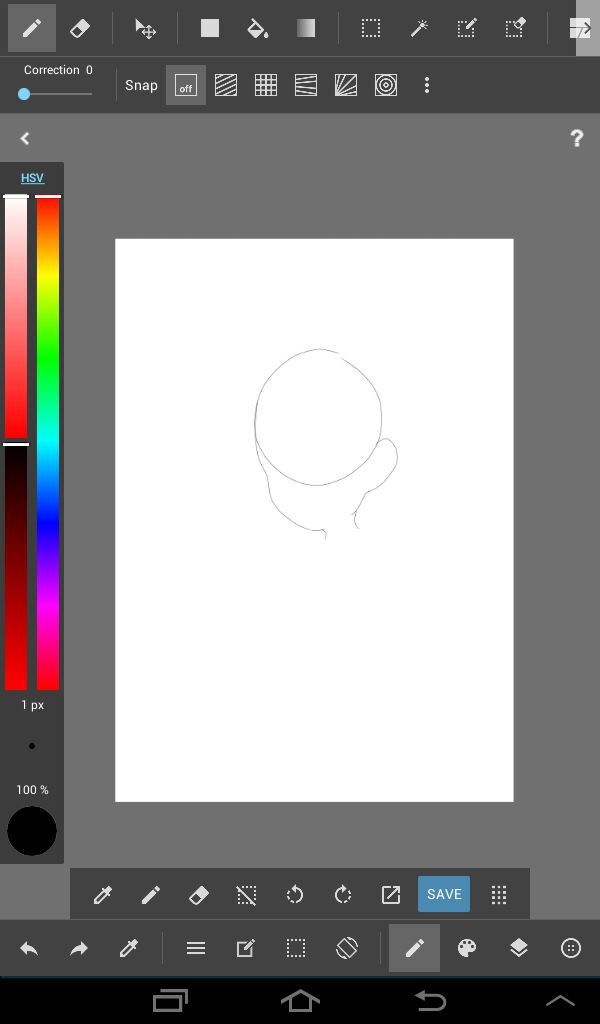
Task: Go to Android home screen
Action: pos(300,1000)
